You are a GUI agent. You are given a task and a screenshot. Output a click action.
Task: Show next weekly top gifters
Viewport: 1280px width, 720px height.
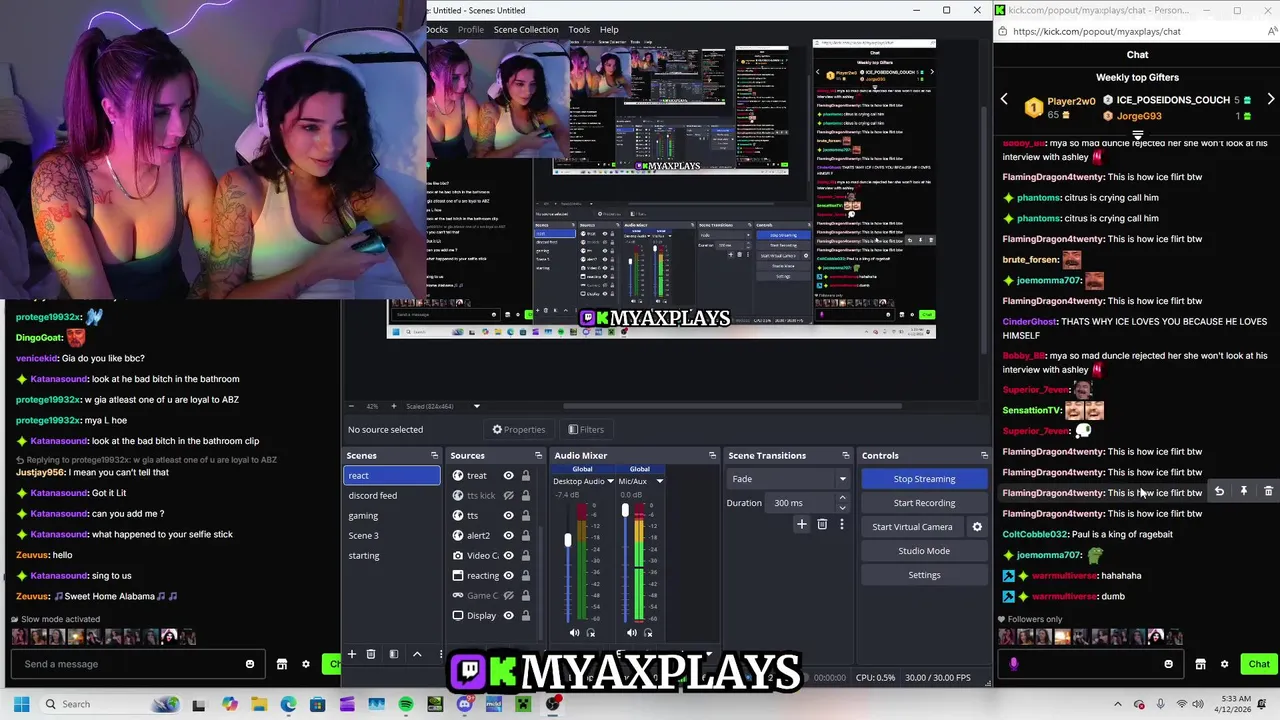click(x=1271, y=100)
